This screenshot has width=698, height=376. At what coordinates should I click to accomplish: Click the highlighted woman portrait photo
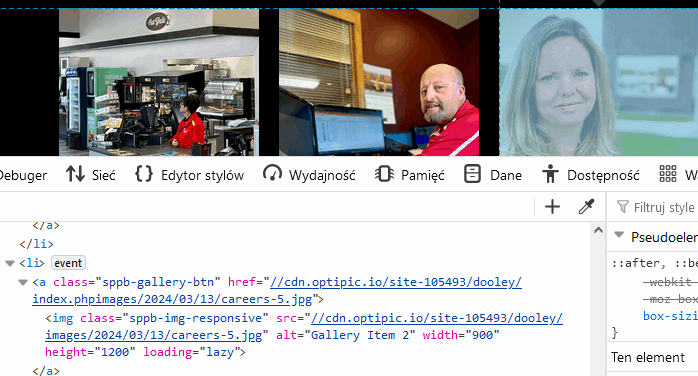599,82
